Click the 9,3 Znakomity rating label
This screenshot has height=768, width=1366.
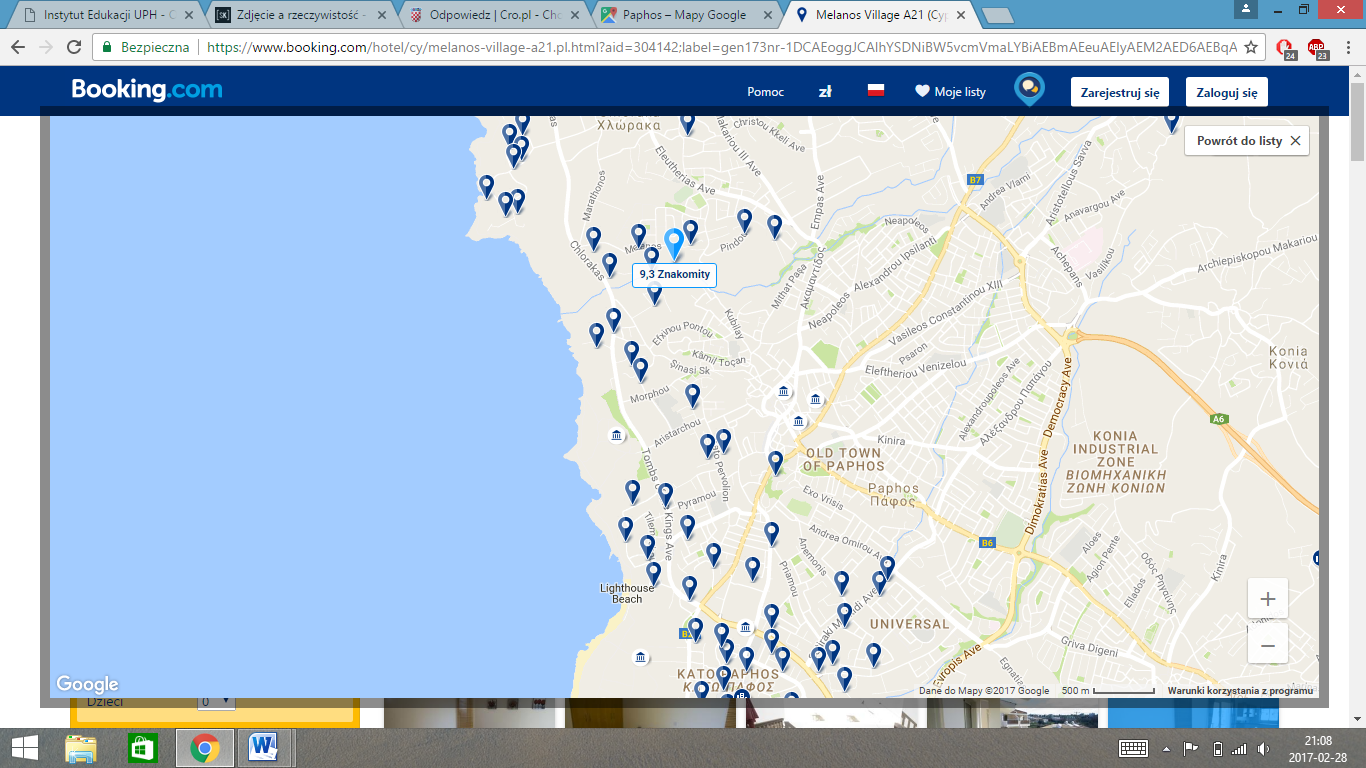click(x=675, y=275)
